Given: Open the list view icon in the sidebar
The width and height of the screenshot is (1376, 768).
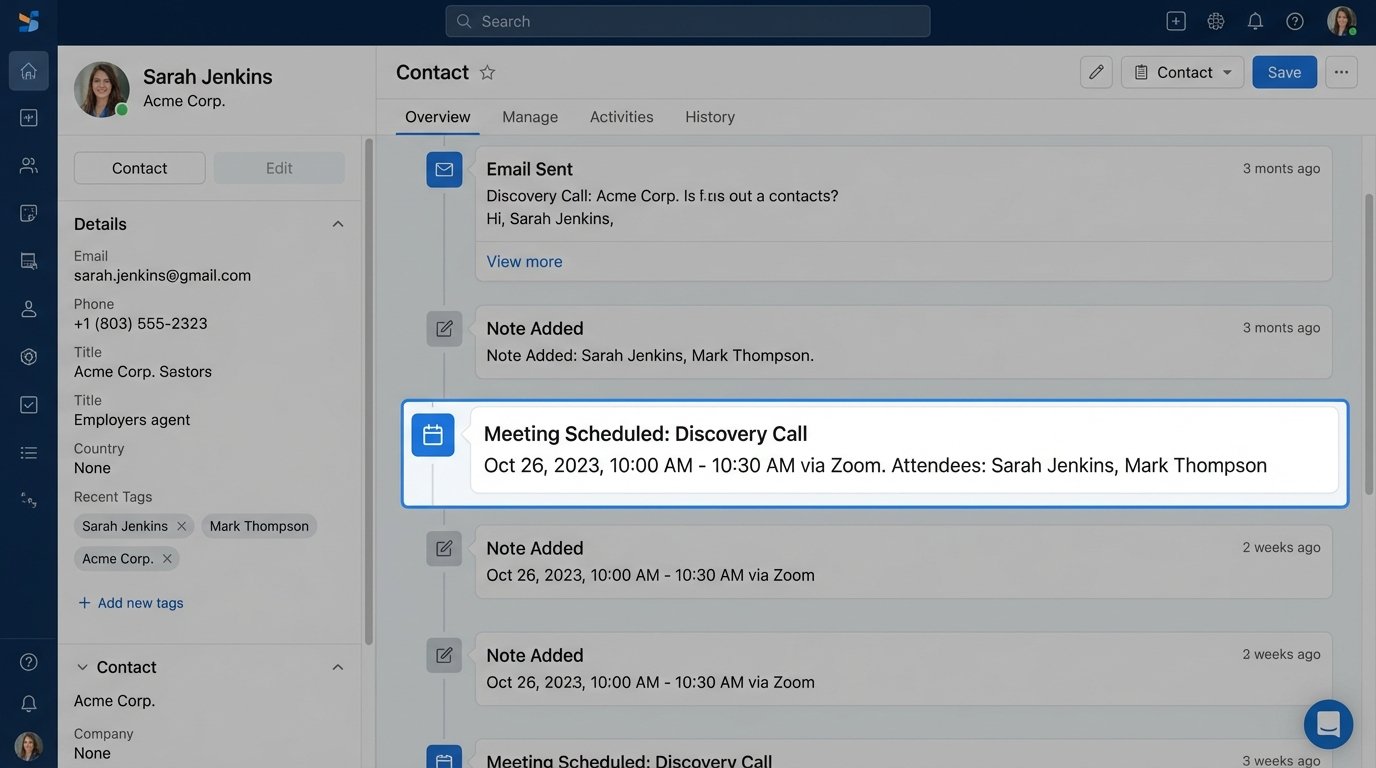Looking at the screenshot, I should pos(28,452).
